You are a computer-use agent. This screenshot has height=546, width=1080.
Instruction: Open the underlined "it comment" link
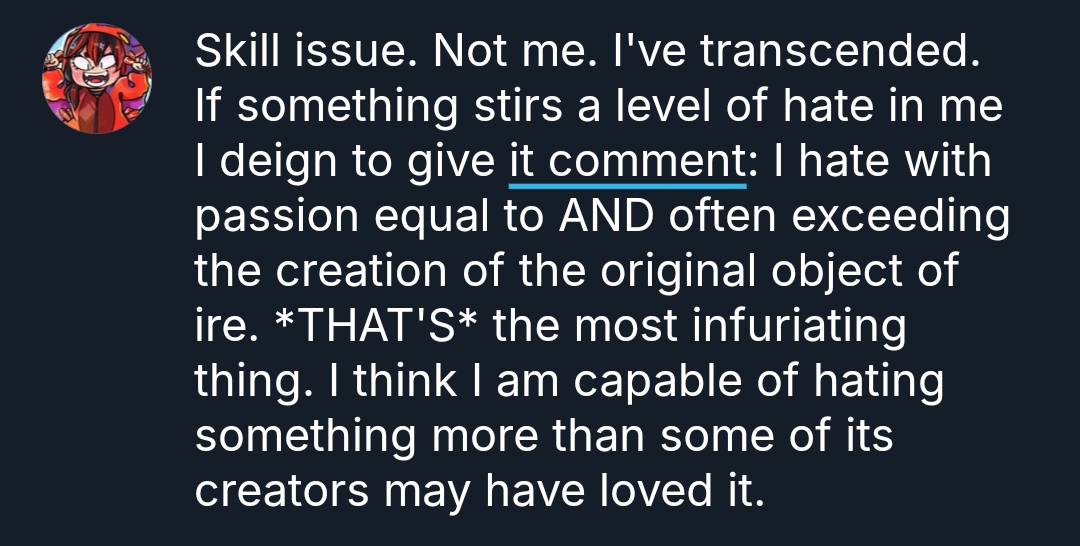[627, 162]
